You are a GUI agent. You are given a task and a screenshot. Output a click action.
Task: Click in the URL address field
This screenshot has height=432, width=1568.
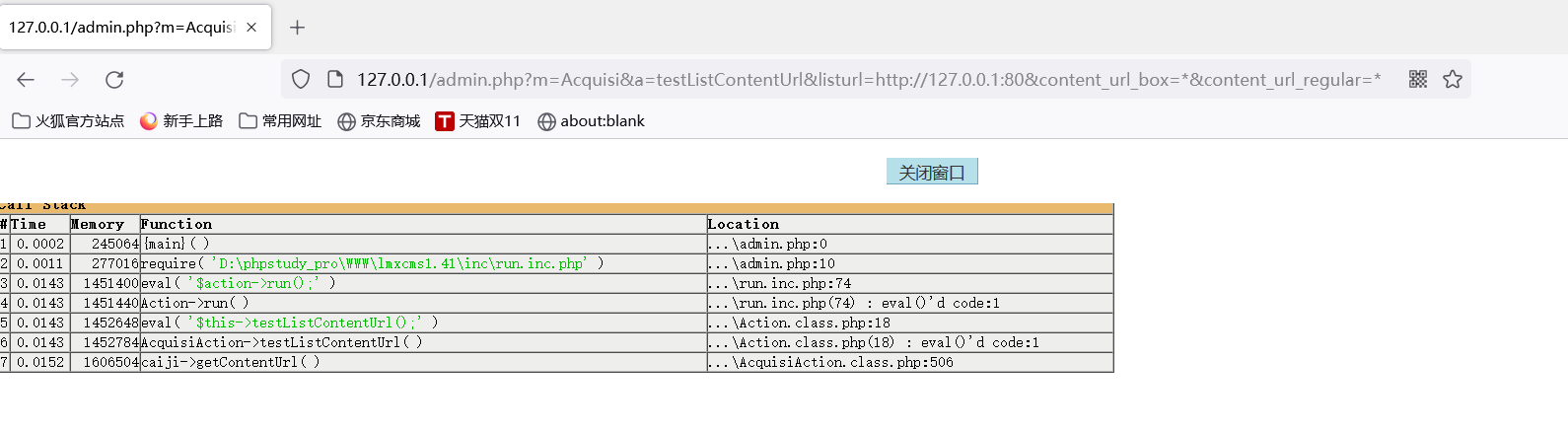(x=868, y=79)
